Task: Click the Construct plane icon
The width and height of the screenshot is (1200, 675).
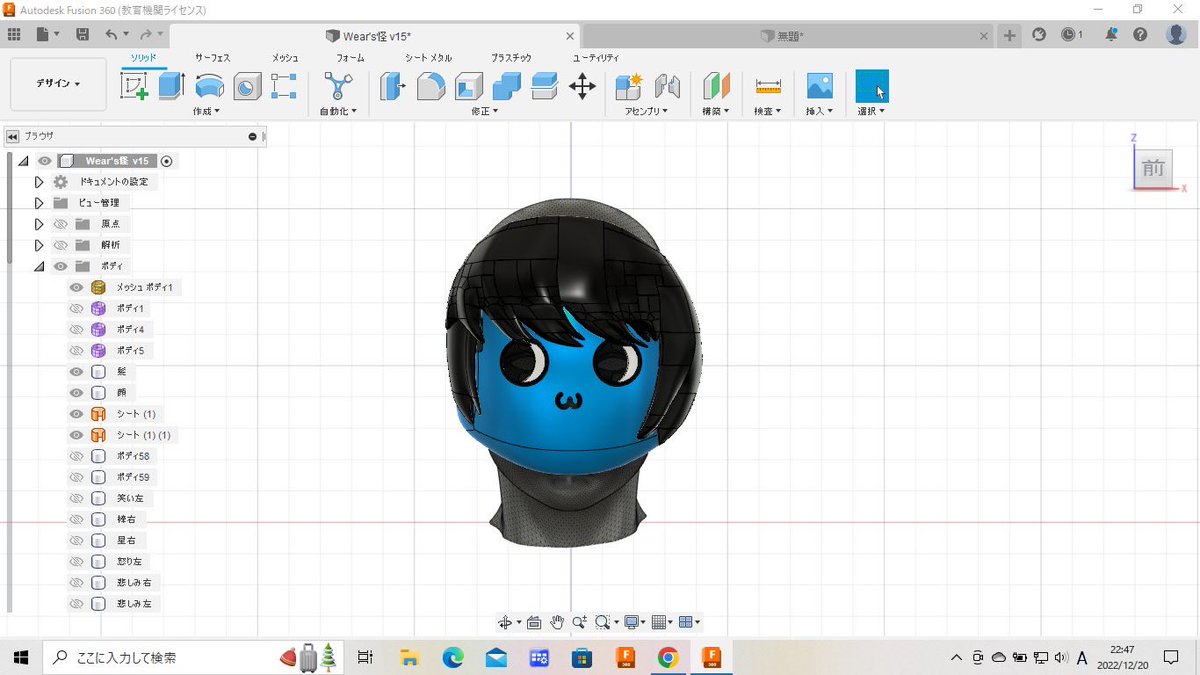Action: tap(717, 87)
